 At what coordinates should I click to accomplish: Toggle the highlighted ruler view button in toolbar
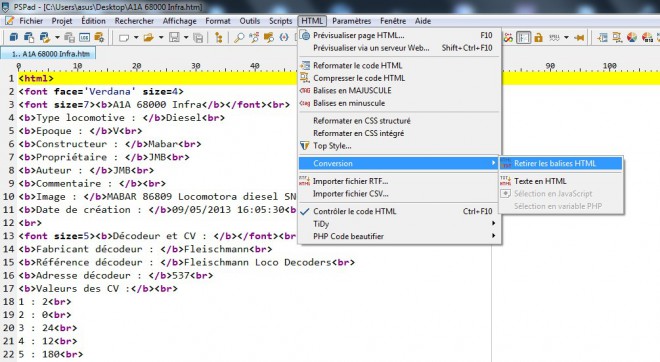click(523, 37)
